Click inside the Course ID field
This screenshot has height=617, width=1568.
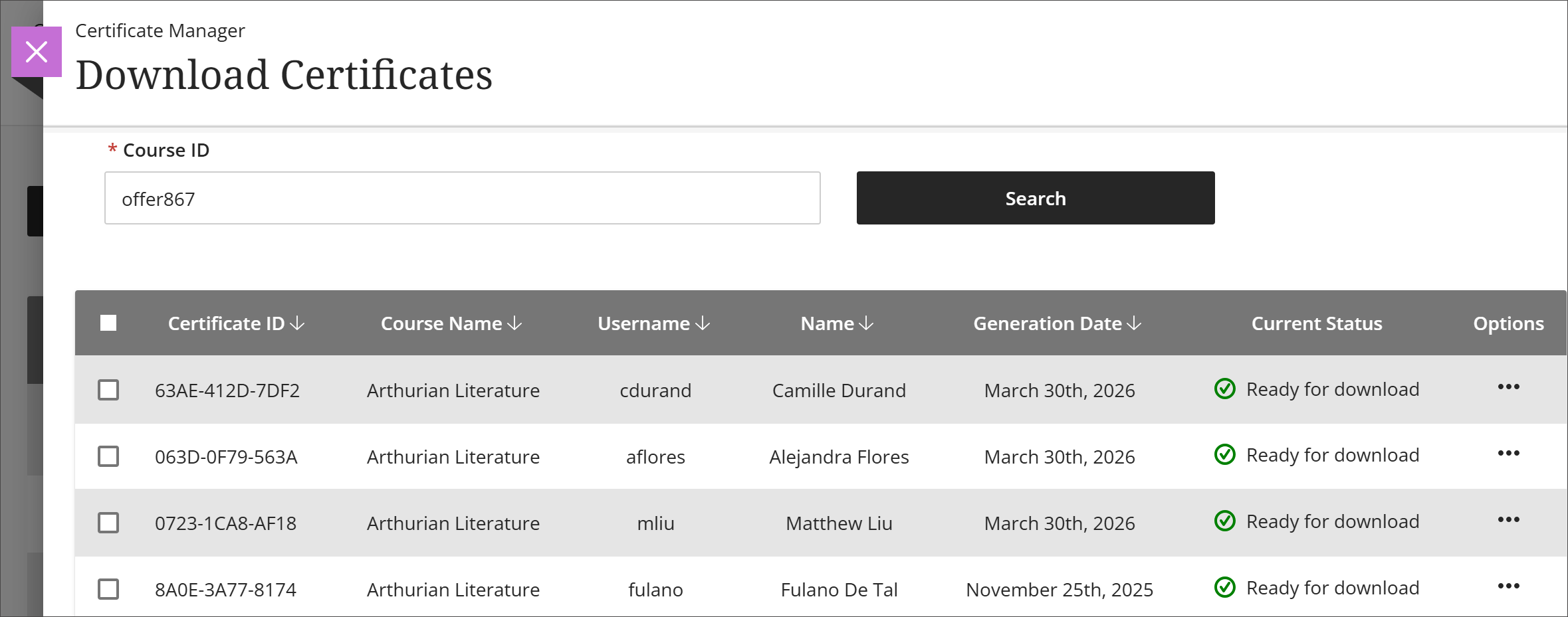(462, 198)
